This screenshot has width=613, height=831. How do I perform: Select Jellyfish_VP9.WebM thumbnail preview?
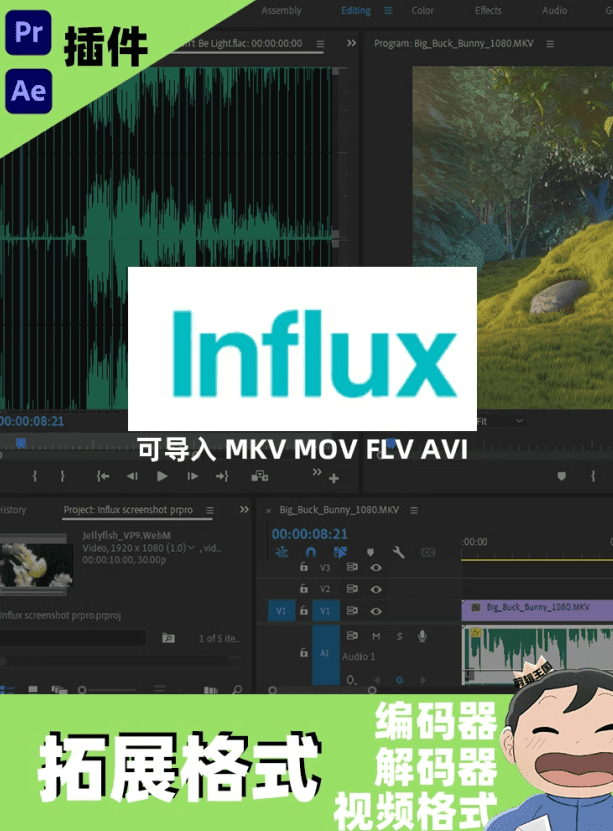36,564
